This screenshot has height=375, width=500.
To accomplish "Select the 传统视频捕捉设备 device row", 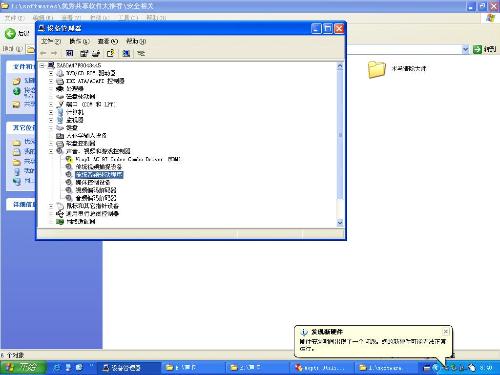I will click(99, 167).
